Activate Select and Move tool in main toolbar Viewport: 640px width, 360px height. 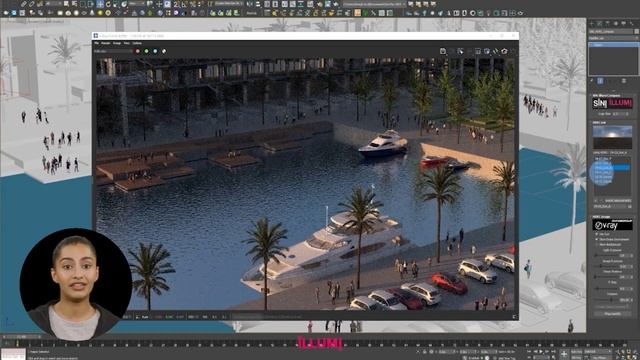point(100,4)
